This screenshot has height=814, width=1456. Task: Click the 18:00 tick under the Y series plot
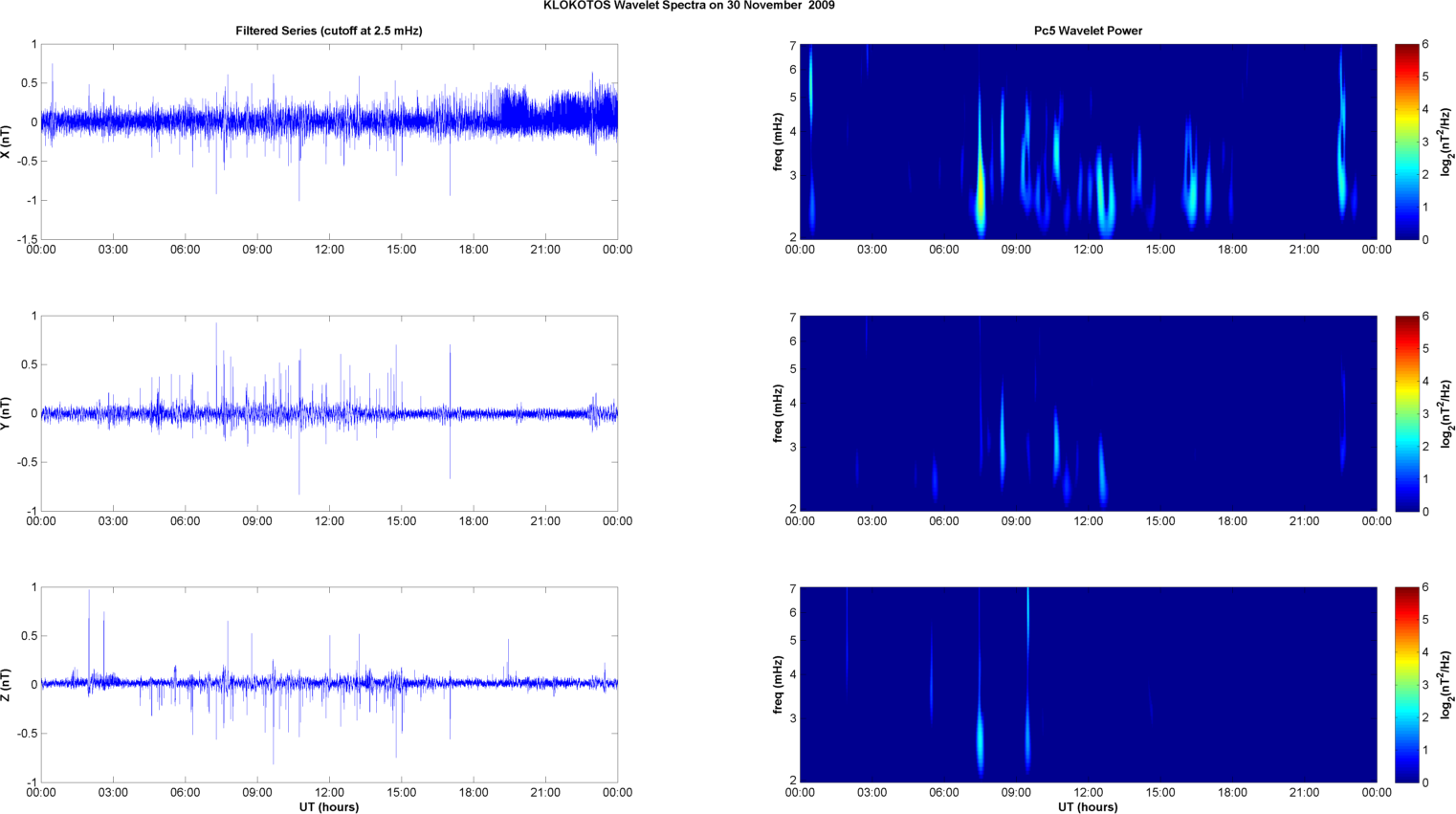point(474,521)
